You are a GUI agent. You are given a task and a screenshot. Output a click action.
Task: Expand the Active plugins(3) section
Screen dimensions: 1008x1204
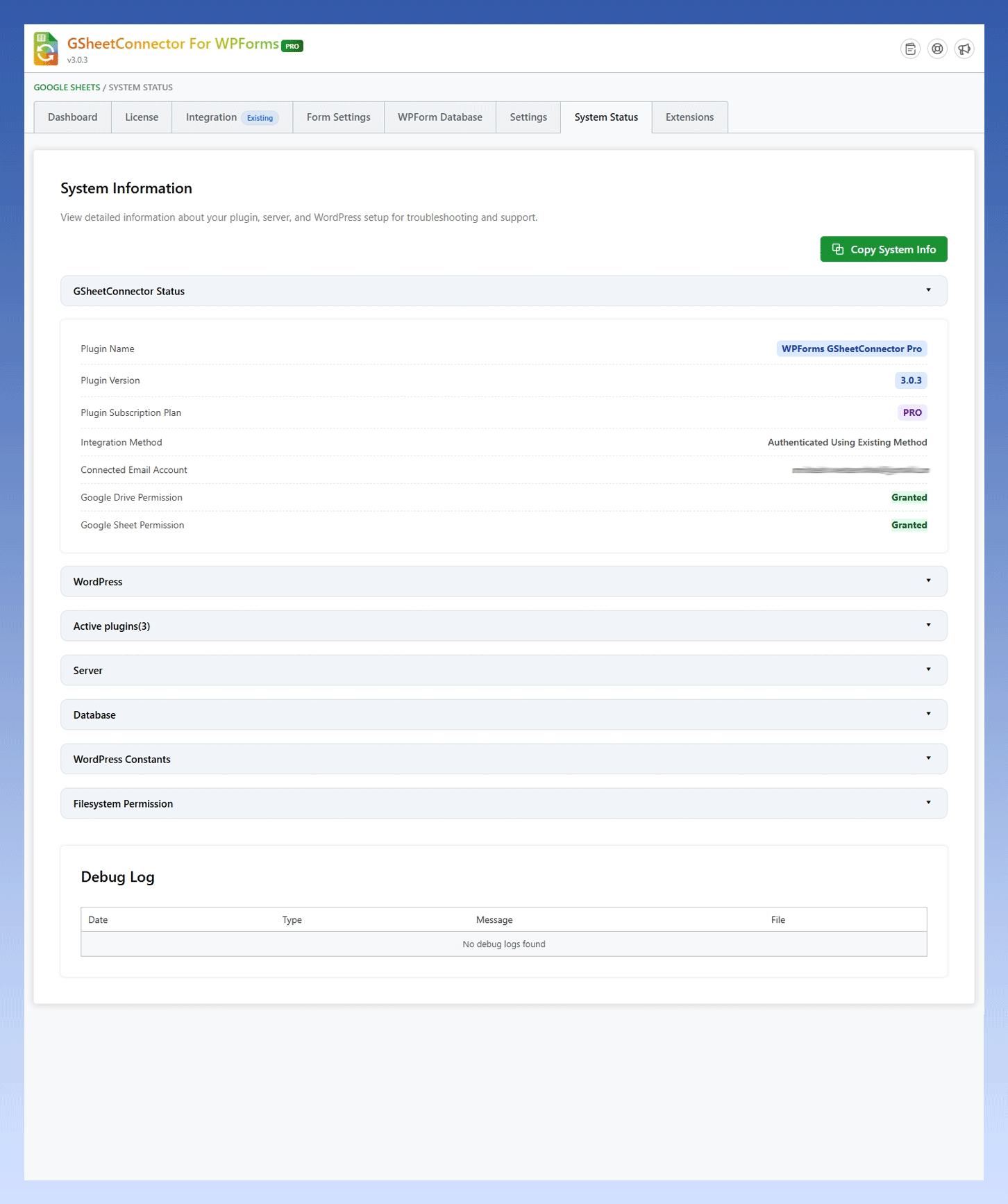503,626
